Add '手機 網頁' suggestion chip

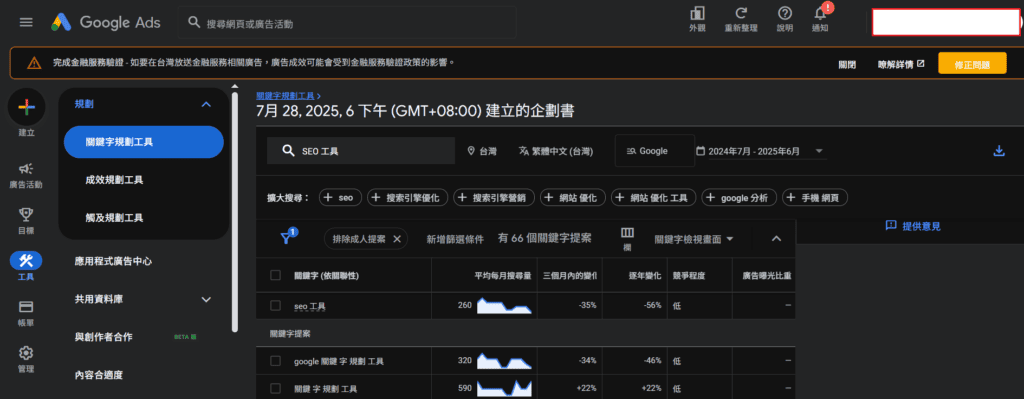[x=815, y=197]
